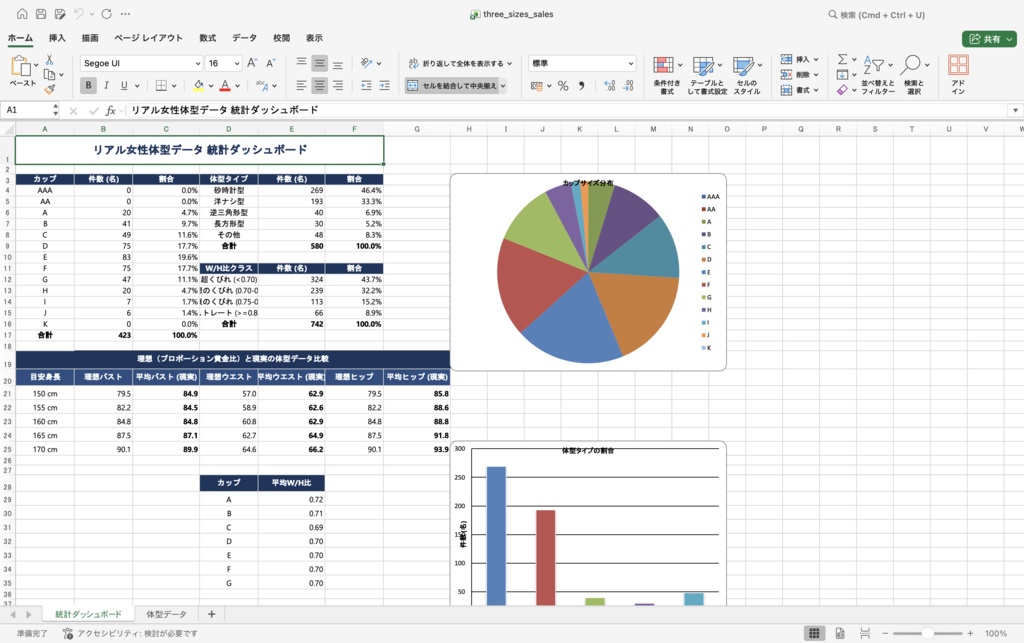This screenshot has height=643, width=1024.
Task: Open the Segoe UI font name dropdown
Action: (197, 63)
